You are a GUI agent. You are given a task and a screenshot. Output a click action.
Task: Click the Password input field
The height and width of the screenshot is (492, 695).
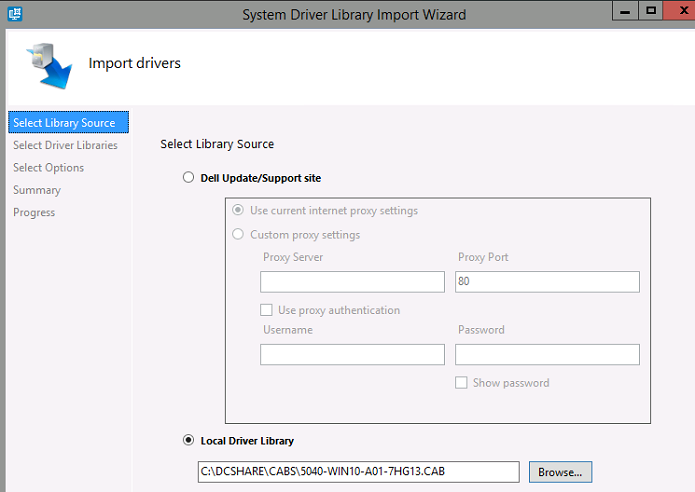[x=547, y=355]
